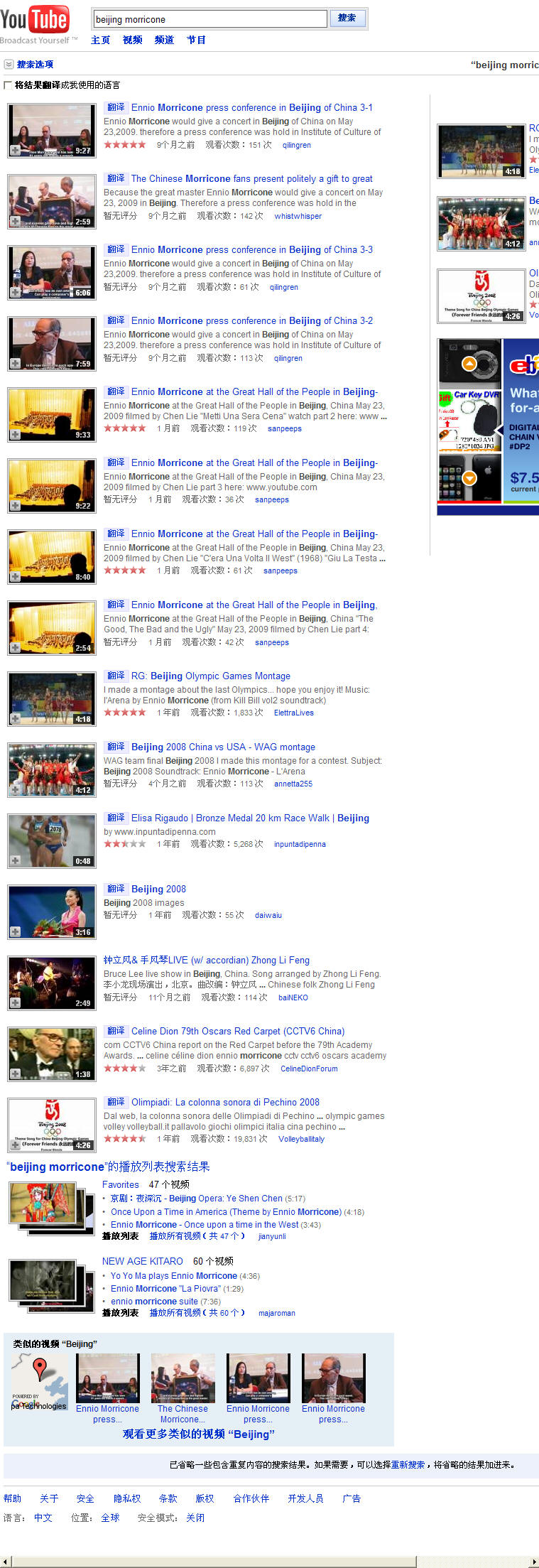This screenshot has width=539, height=1568.
Task: Open 'ennio morricone suite' playlist item
Action: coord(154,1302)
